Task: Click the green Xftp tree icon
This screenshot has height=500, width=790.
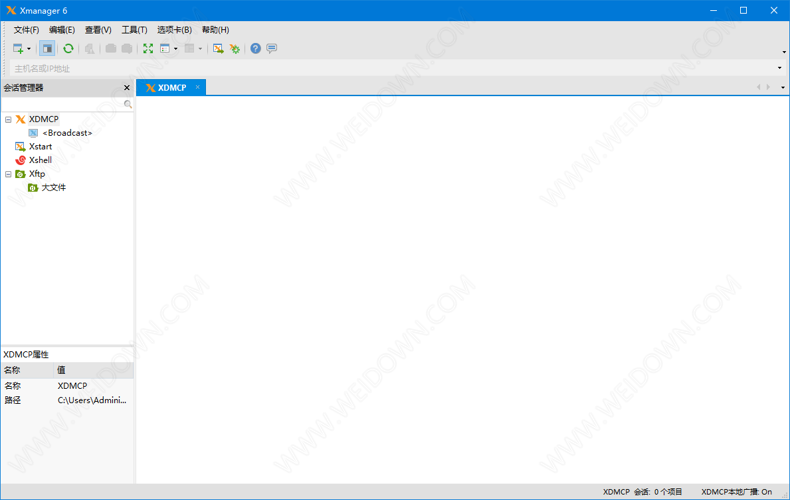Action: click(20, 174)
